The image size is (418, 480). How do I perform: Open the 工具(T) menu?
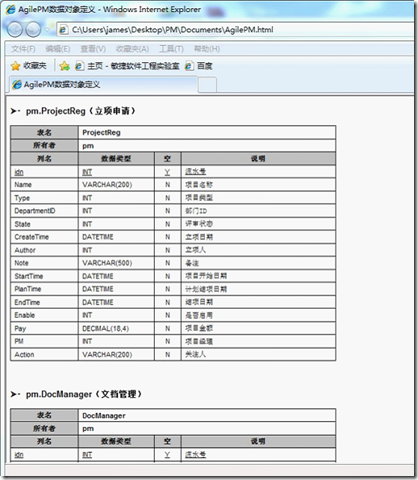pyautogui.click(x=171, y=49)
